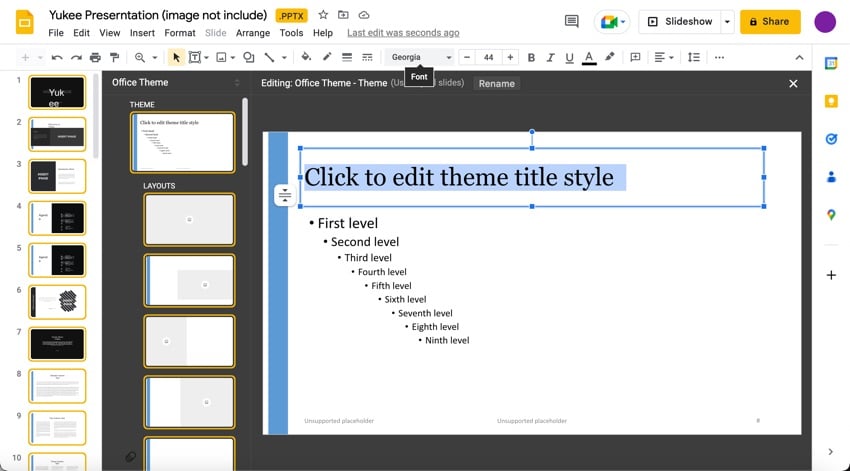The image size is (850, 471).
Task: Click the Insert comment icon
Action: click(x=635, y=58)
